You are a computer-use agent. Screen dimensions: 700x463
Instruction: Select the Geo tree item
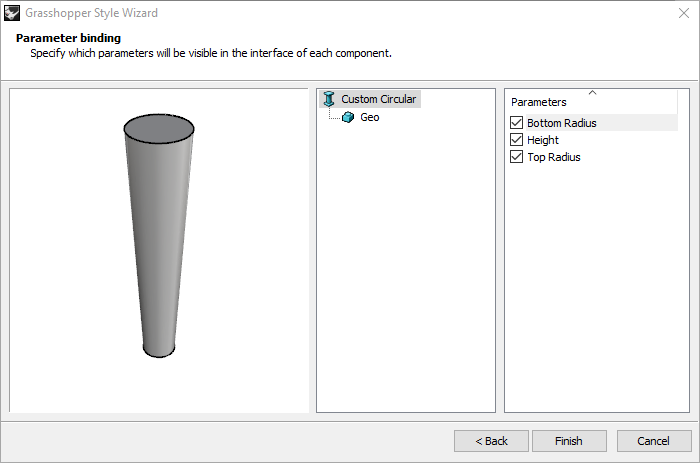370,117
